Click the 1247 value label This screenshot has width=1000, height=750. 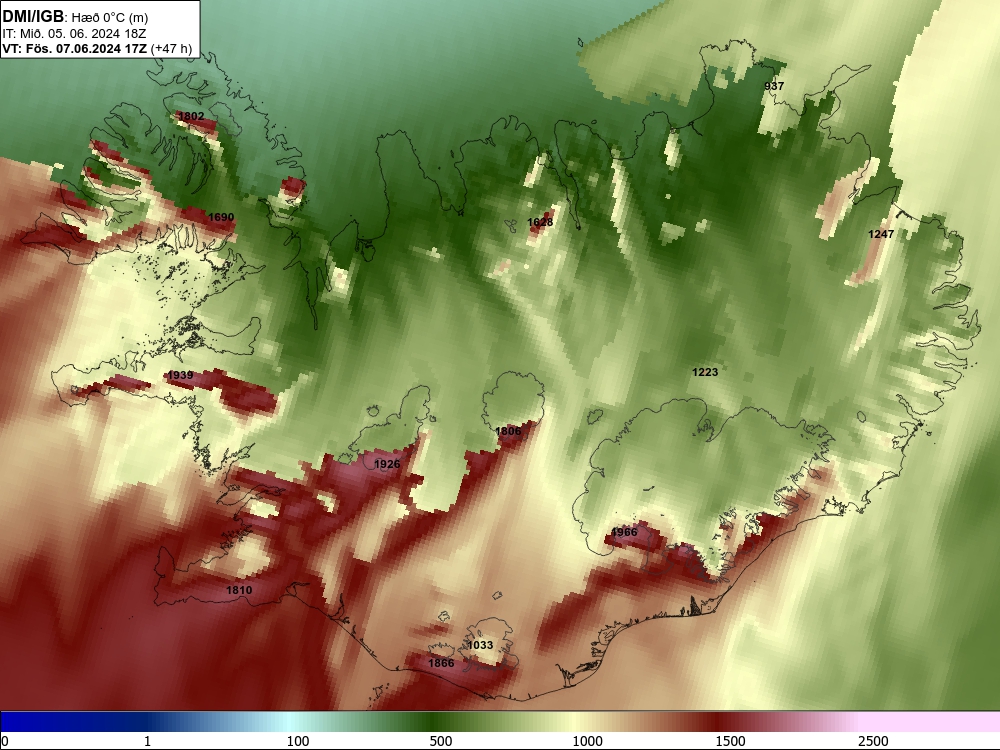pyautogui.click(x=881, y=234)
